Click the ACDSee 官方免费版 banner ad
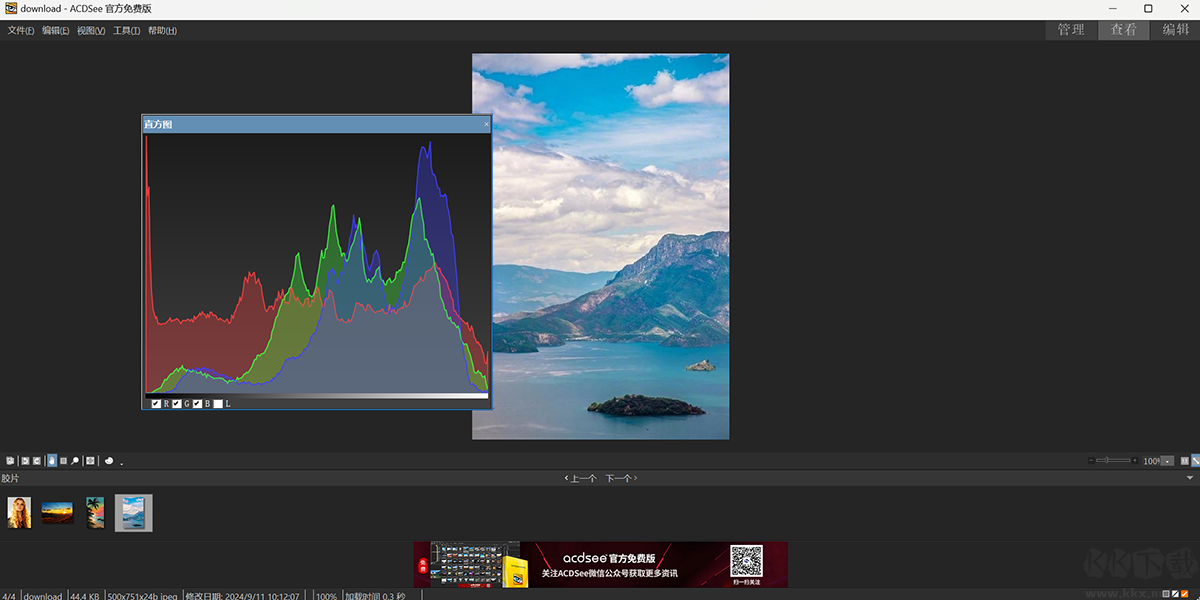The image size is (1200, 600). [x=600, y=565]
